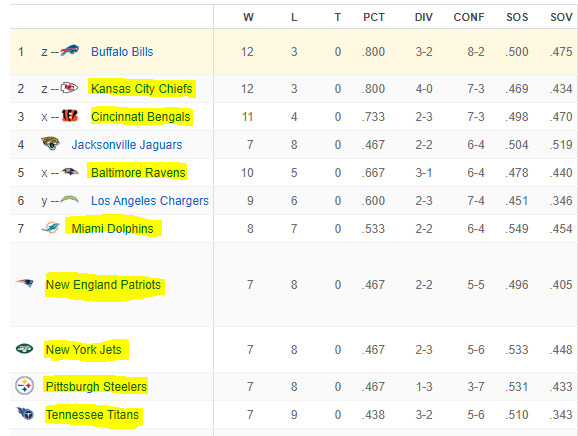
Task: Sort table by DIV column header
Action: [x=424, y=17]
